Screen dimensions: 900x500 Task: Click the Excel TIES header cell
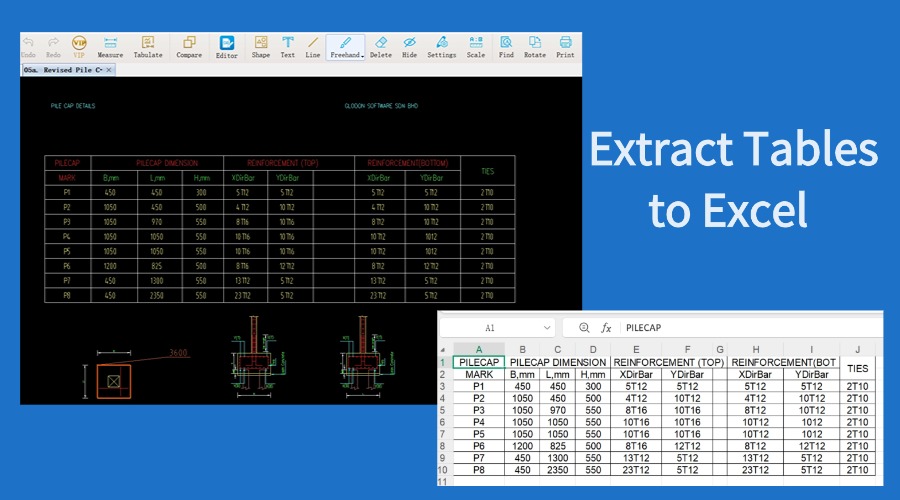858,368
